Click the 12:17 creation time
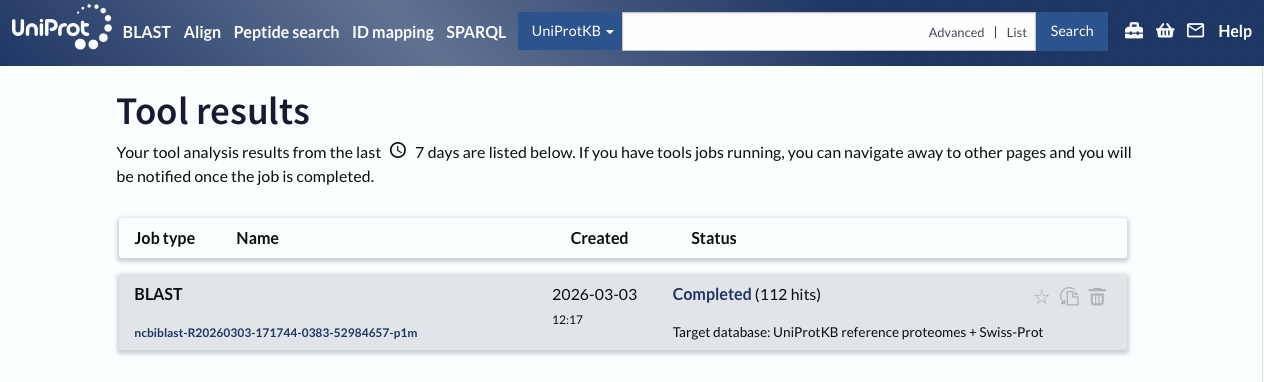The width and height of the screenshot is (1264, 382). pos(567,320)
